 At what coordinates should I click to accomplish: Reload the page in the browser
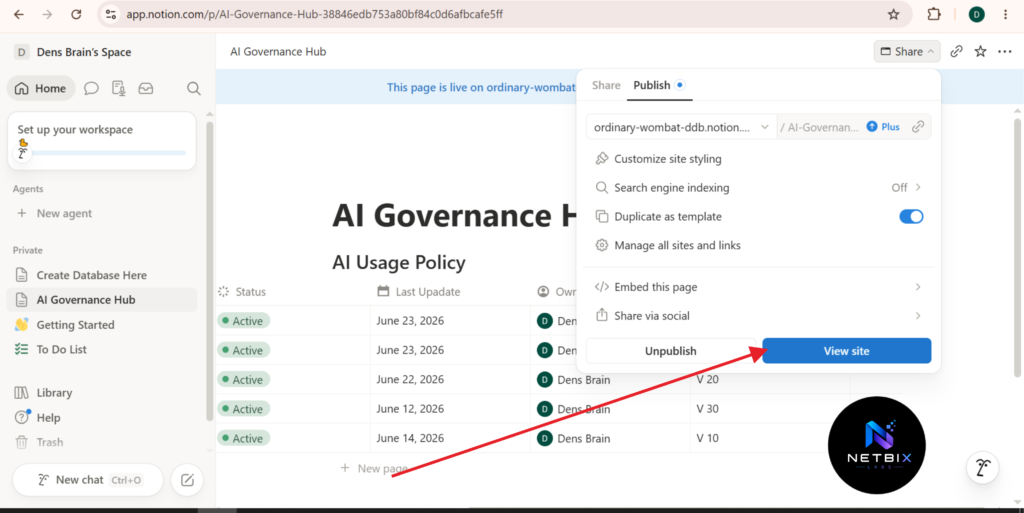76,14
